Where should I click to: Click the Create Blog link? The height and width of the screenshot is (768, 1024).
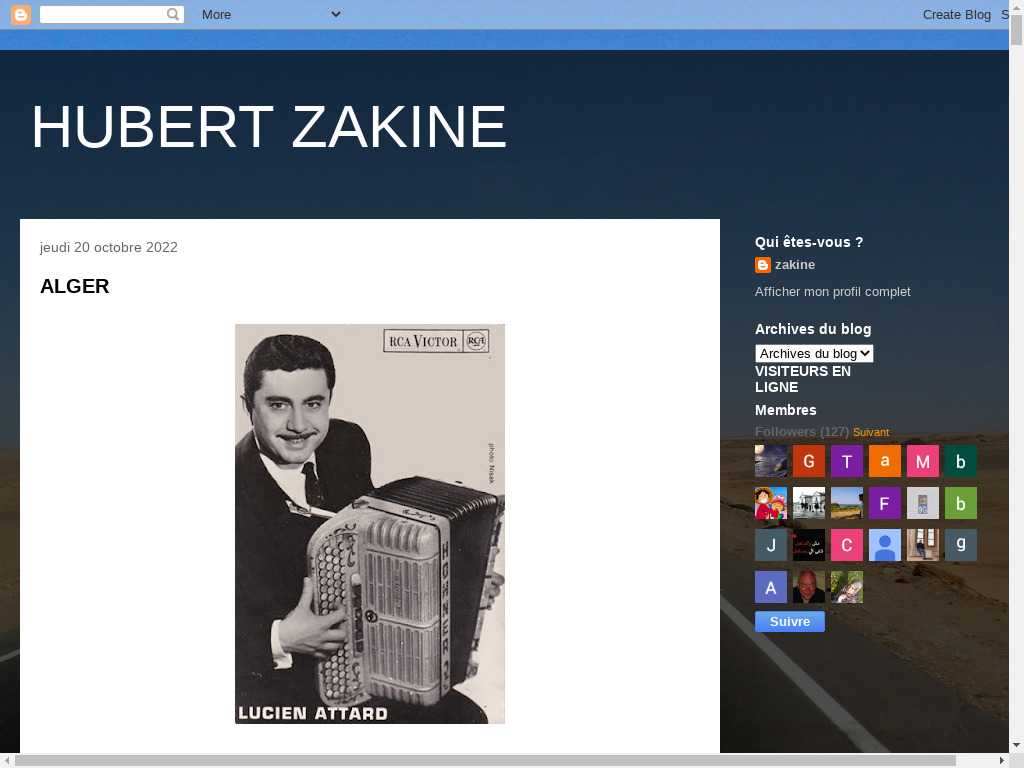coord(956,14)
